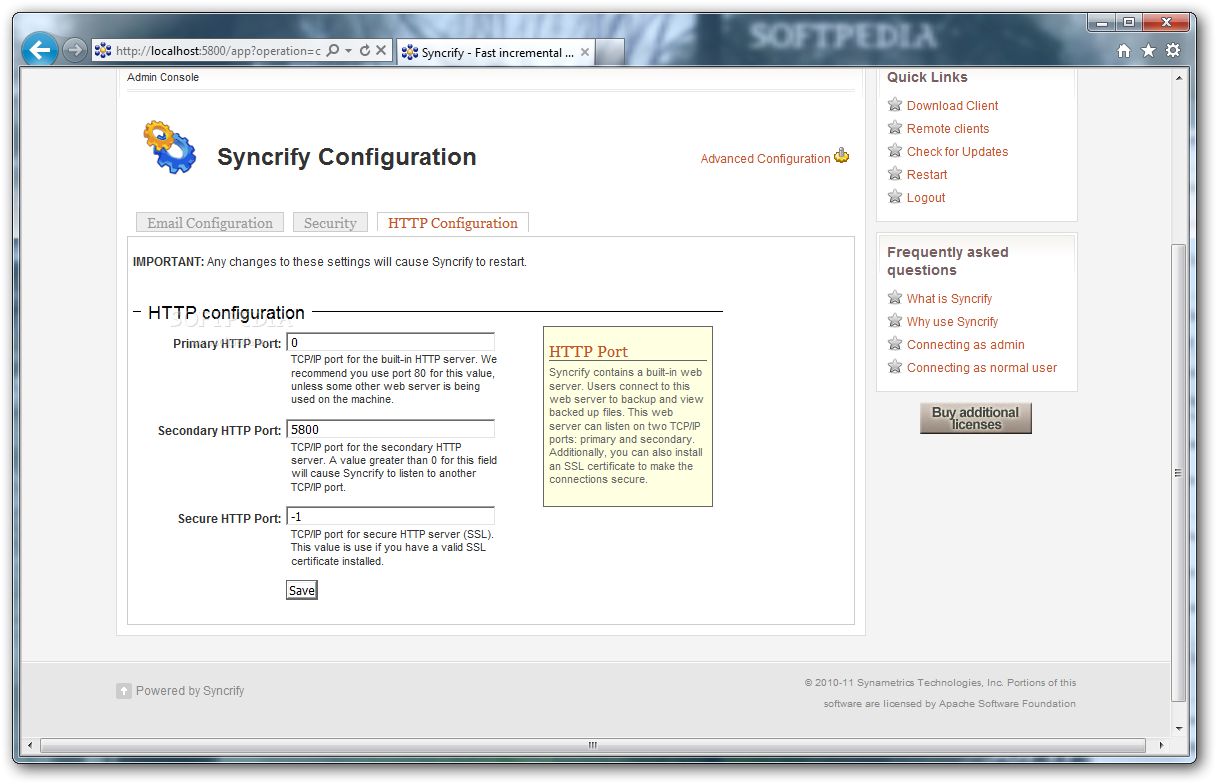Click the Frequently asked questions heading

click(x=947, y=261)
